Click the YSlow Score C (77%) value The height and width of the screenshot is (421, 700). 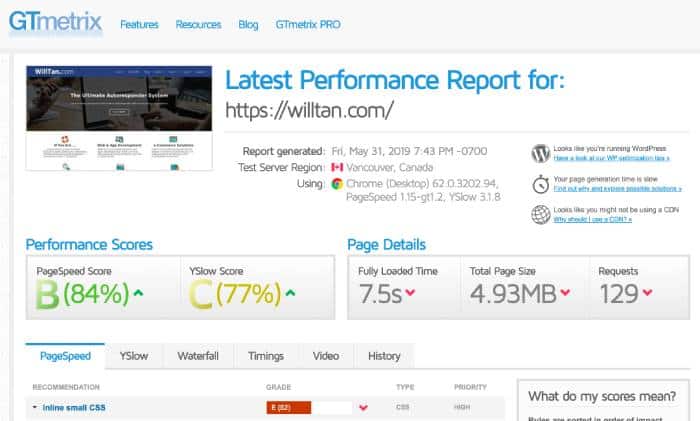point(235,294)
